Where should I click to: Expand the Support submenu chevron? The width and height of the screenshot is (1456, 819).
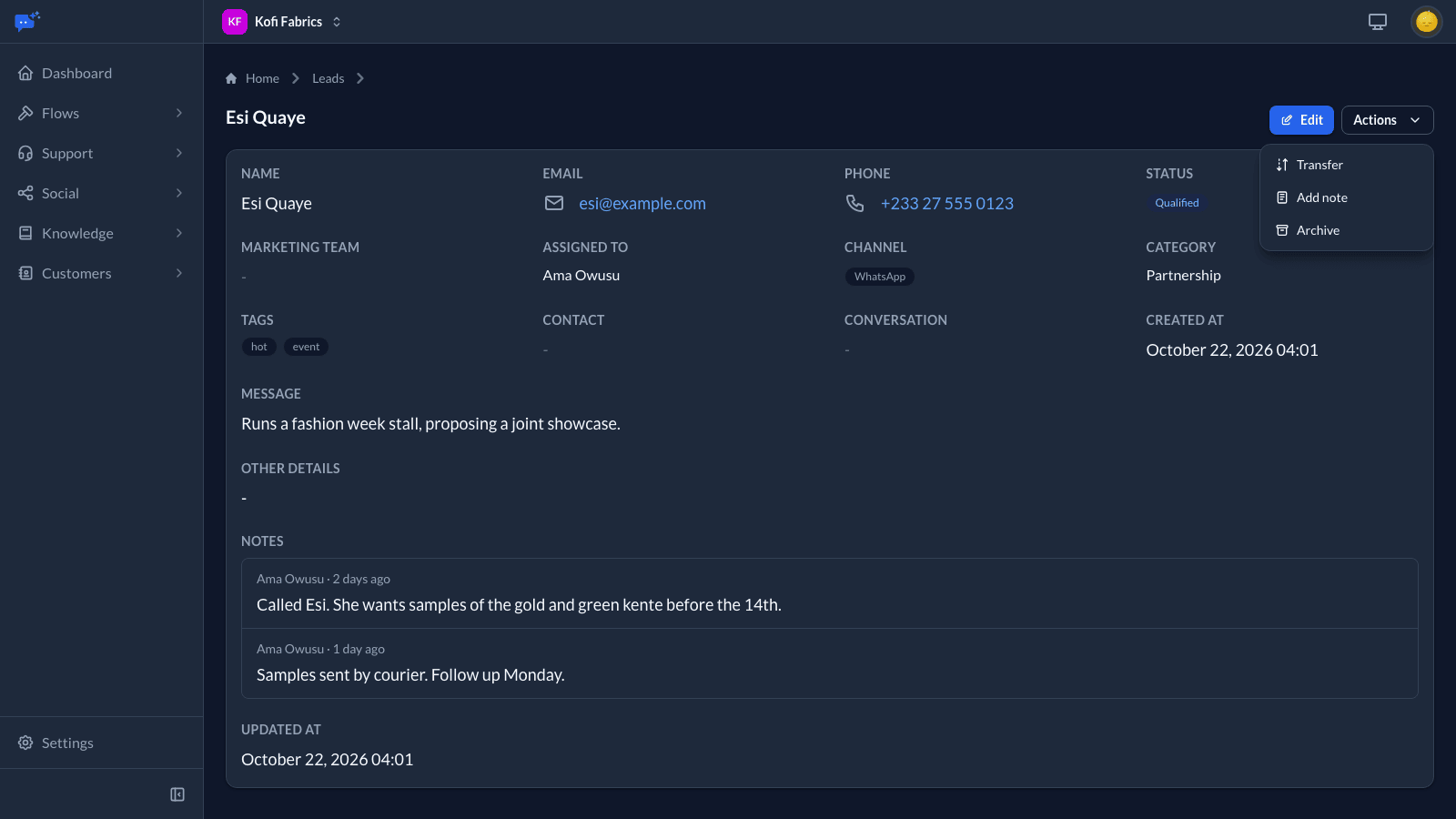[x=179, y=153]
